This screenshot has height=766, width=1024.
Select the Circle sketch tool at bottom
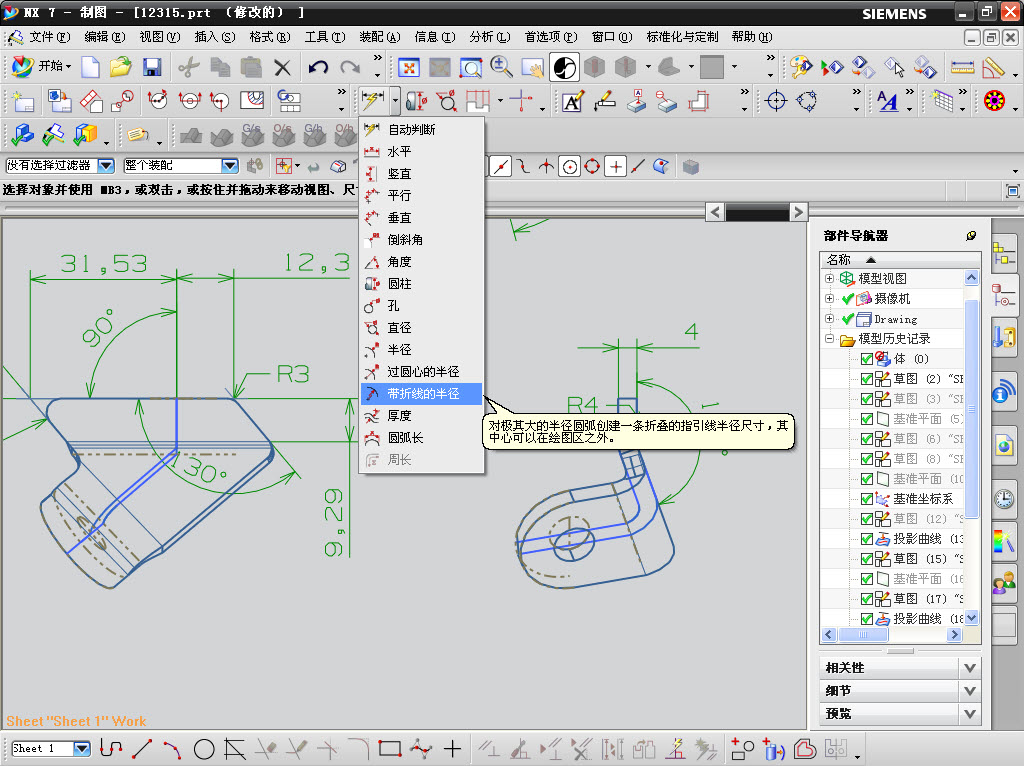pos(204,748)
